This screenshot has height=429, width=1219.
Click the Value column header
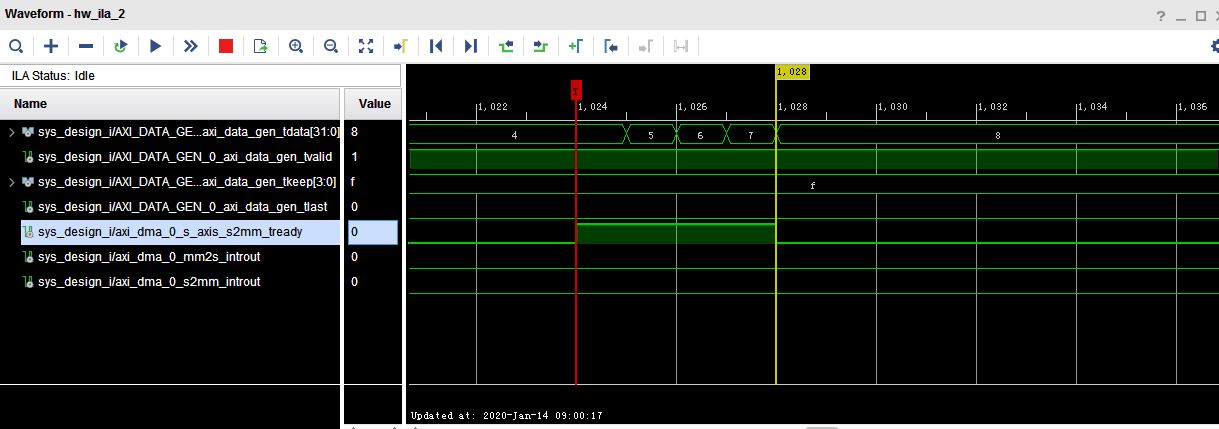[374, 104]
